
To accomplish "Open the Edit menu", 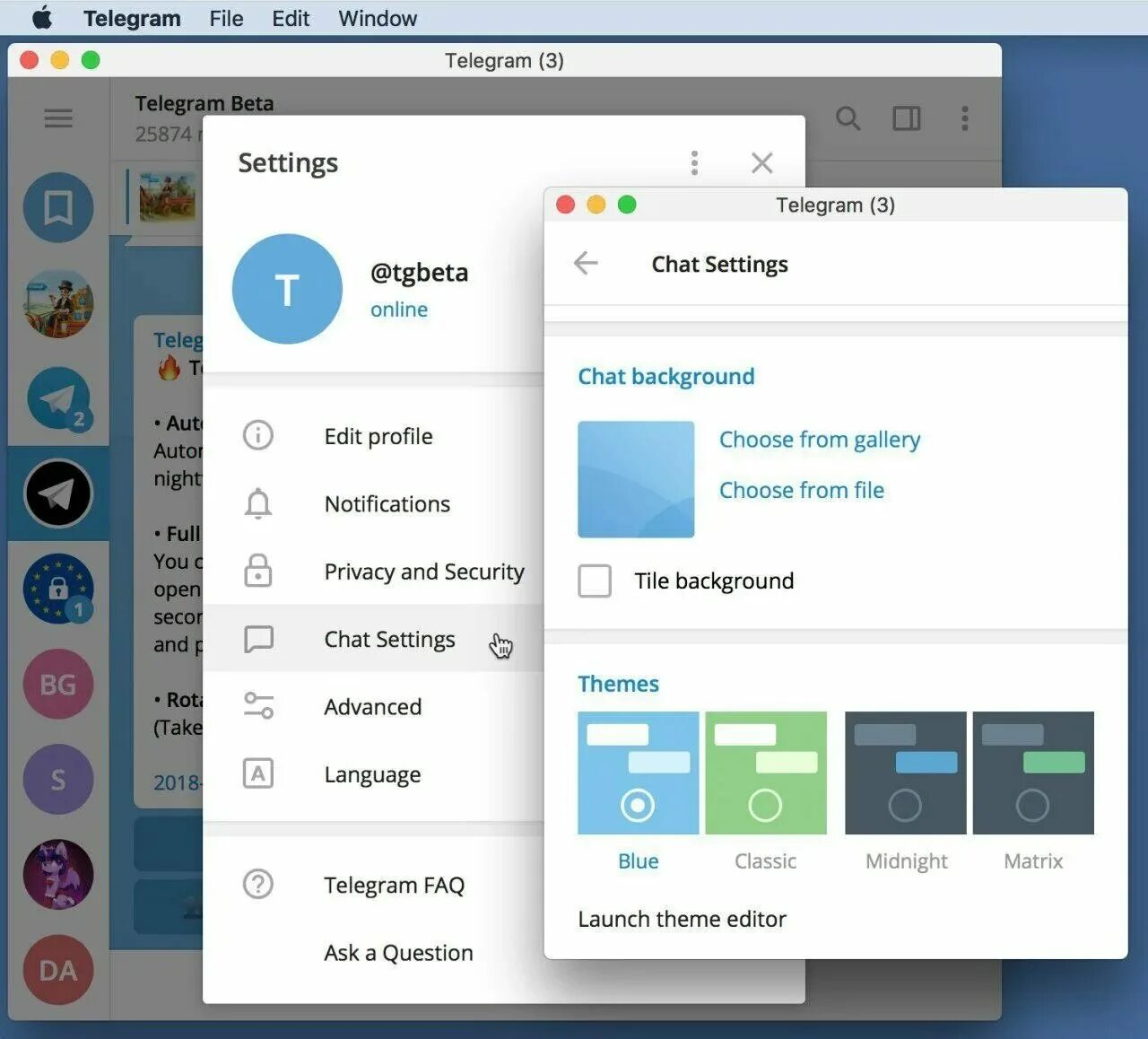I will tap(291, 18).
